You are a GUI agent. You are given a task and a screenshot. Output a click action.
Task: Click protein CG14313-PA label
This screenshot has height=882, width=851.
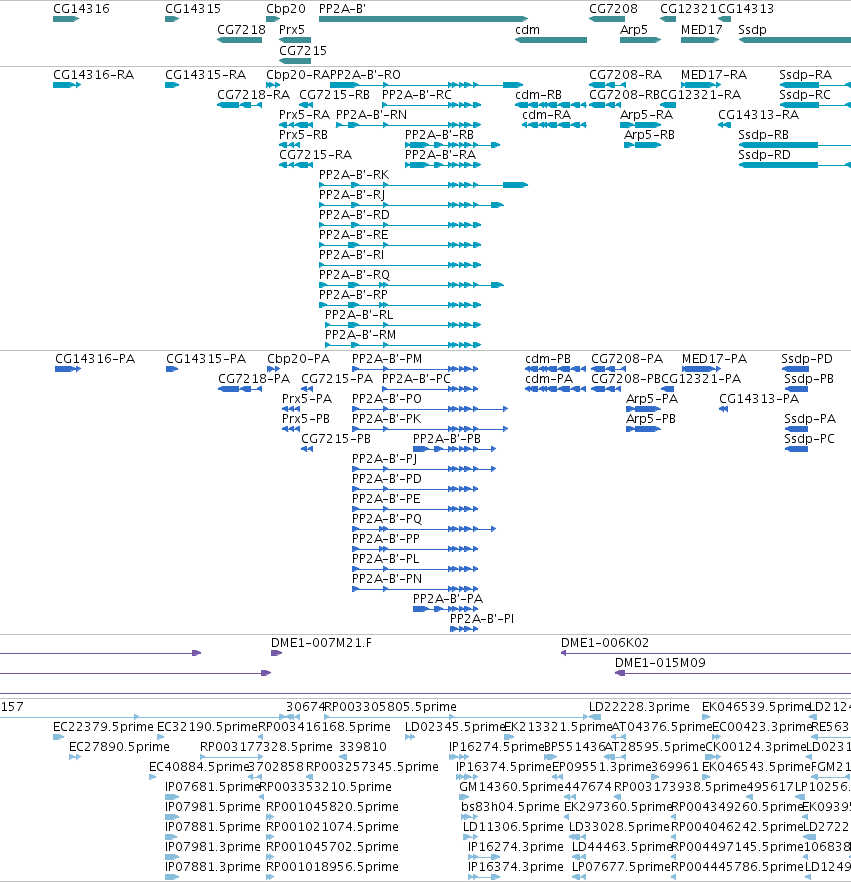(759, 399)
